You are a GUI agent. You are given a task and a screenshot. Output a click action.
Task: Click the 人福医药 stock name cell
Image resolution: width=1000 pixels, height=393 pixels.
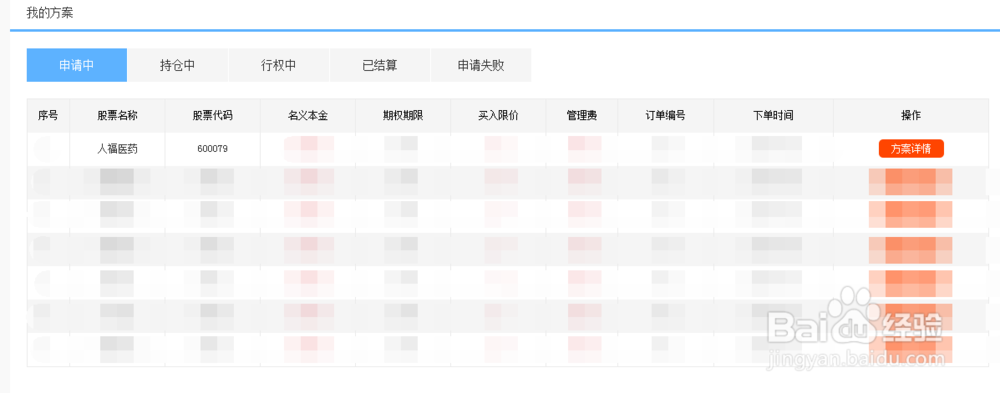pyautogui.click(x=117, y=149)
